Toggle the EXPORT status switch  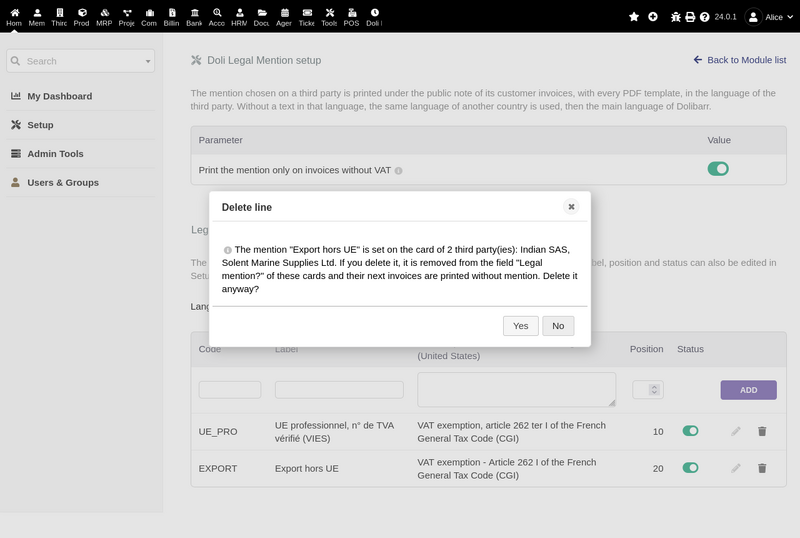(x=690, y=468)
